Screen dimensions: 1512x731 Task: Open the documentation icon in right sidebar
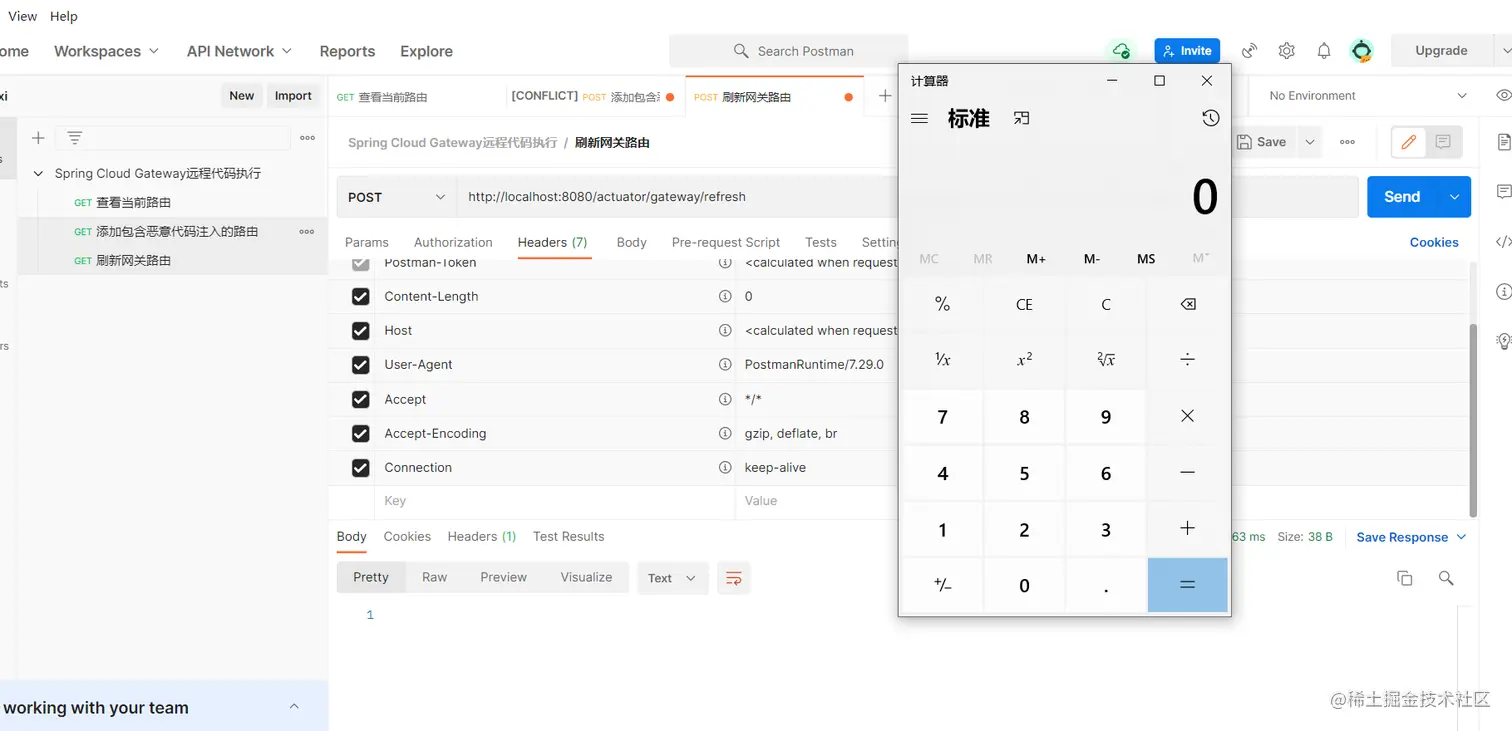[1503, 143]
